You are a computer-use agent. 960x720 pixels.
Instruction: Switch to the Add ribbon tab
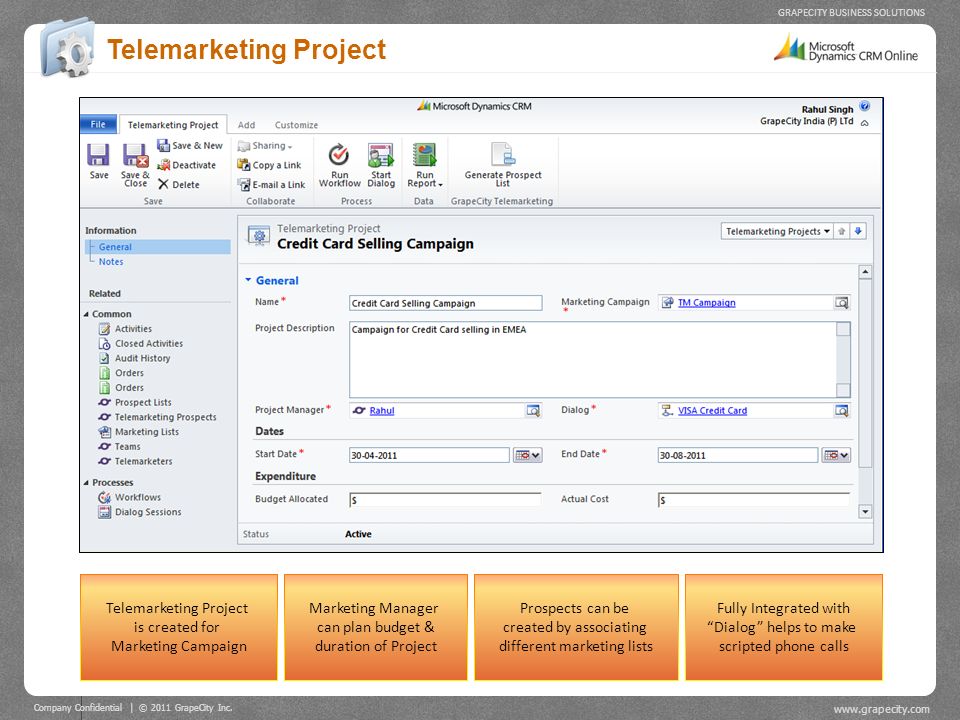pos(247,125)
